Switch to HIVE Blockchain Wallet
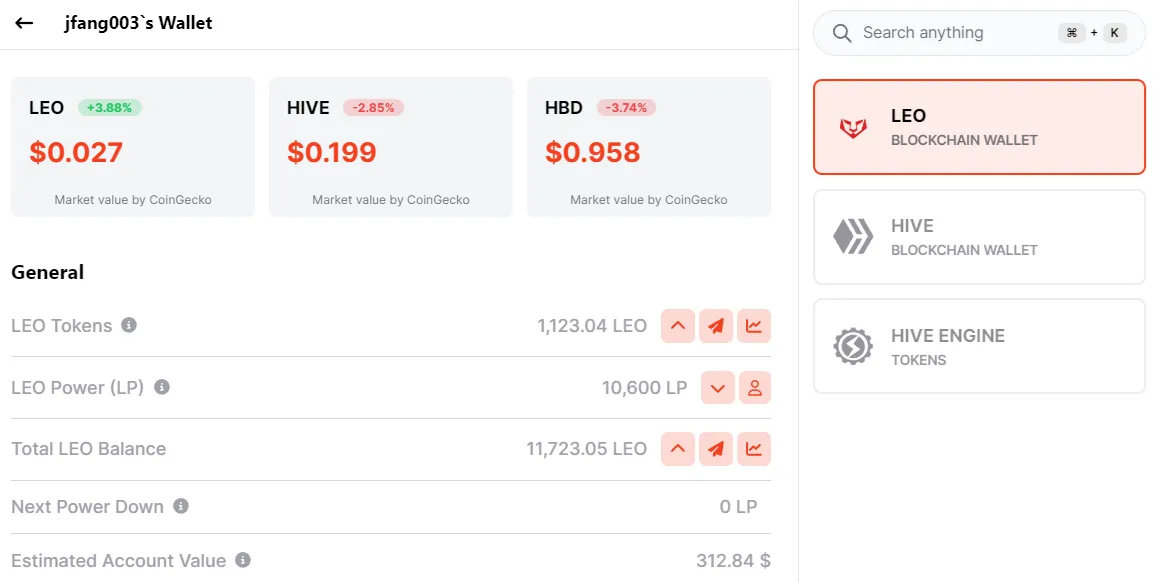Image resolution: width=1157 pixels, height=582 pixels. 979,237
